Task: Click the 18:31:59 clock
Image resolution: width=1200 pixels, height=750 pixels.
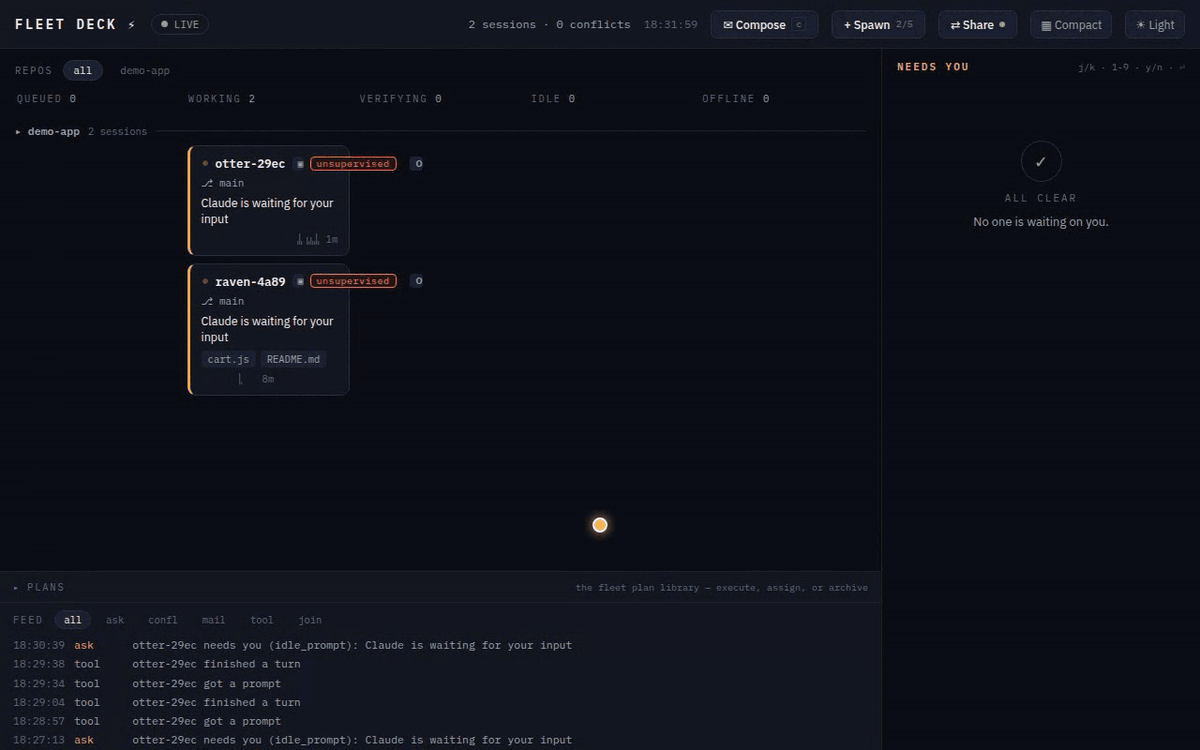Action: [x=670, y=25]
